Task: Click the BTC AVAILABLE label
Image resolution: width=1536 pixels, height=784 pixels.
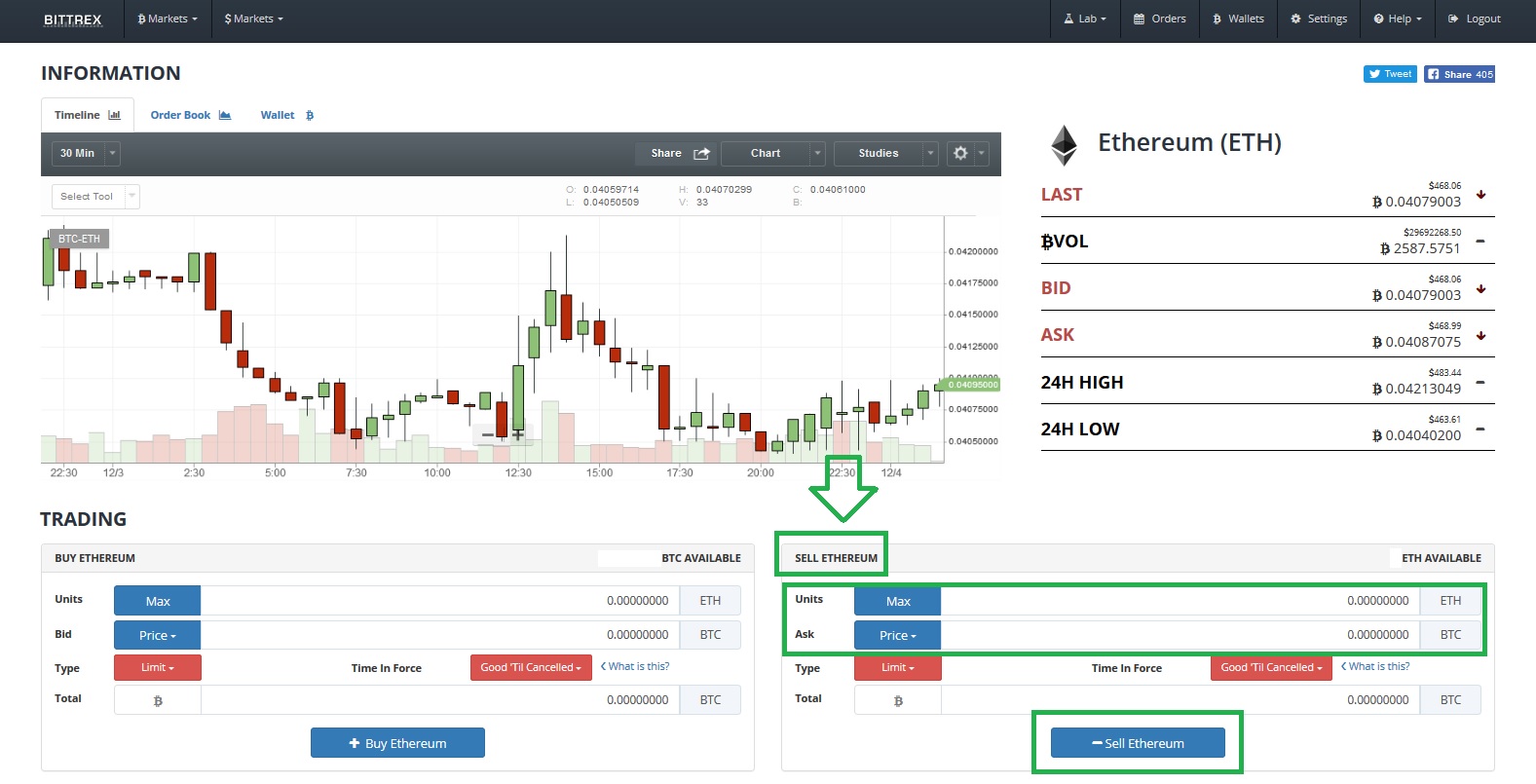Action: pyautogui.click(x=701, y=559)
